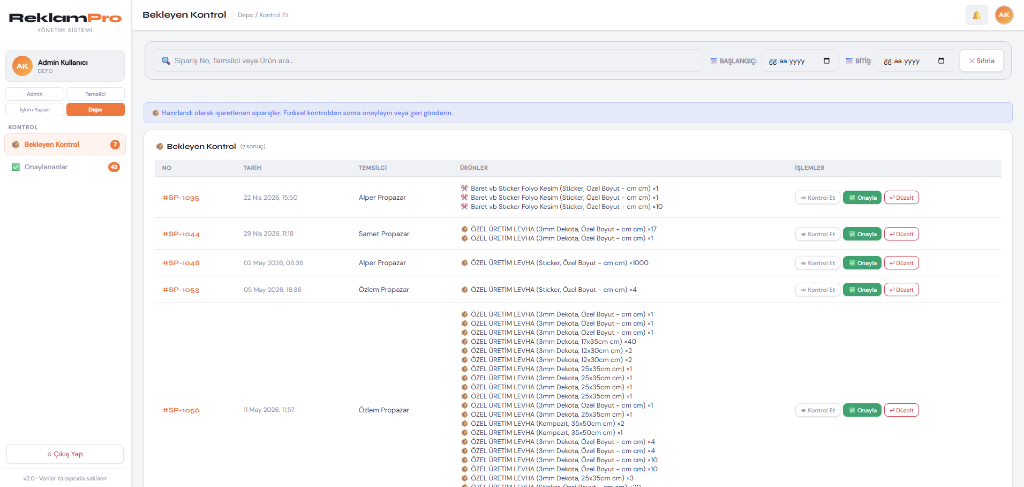Approve order #SP-1044 with Onayla

[862, 234]
